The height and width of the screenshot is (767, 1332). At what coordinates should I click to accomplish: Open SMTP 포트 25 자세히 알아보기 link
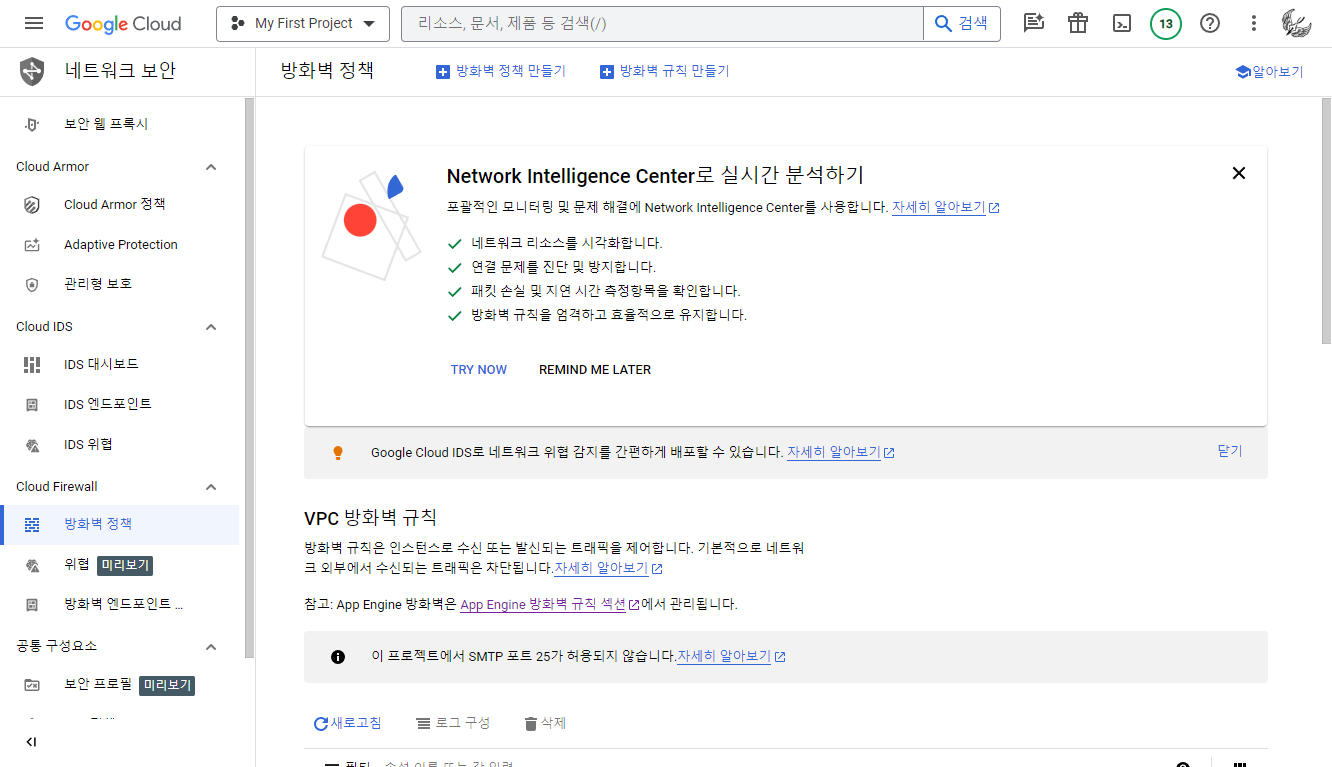[732, 656]
